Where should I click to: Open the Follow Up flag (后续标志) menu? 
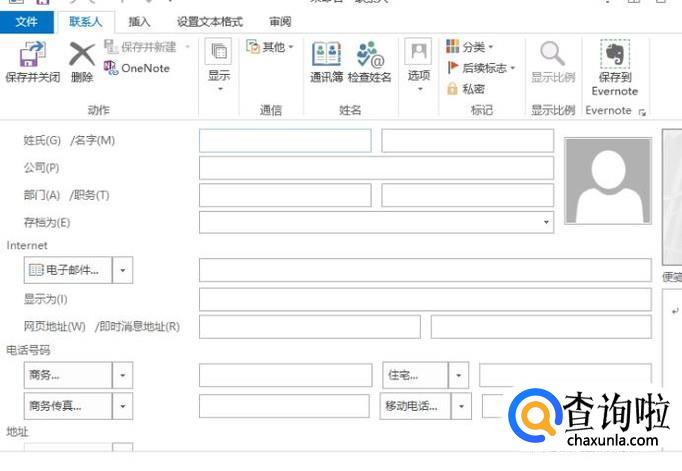pyautogui.click(x=481, y=68)
